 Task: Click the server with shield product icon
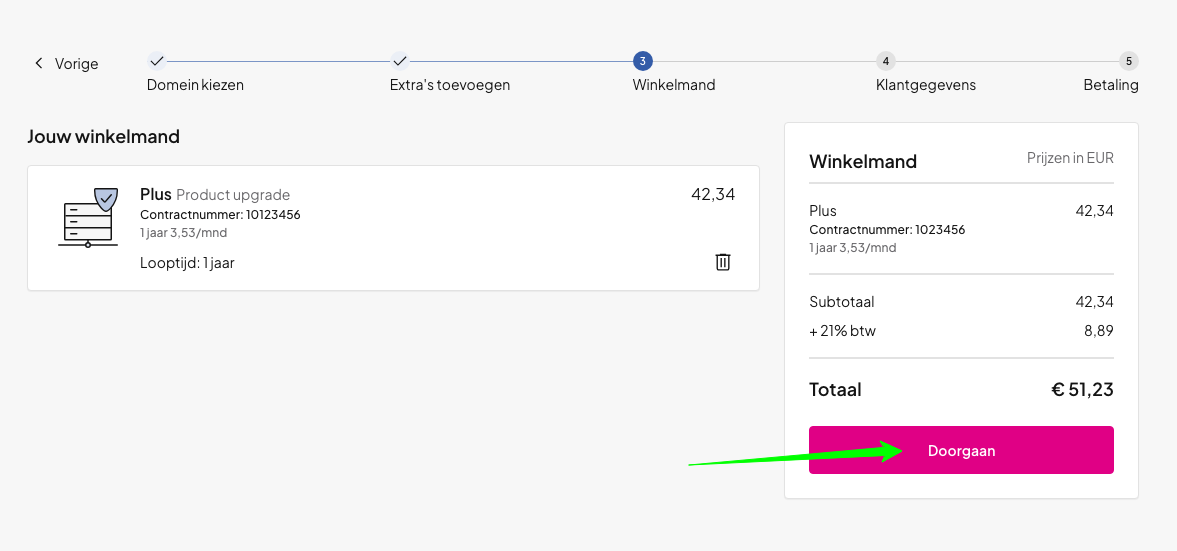88,216
